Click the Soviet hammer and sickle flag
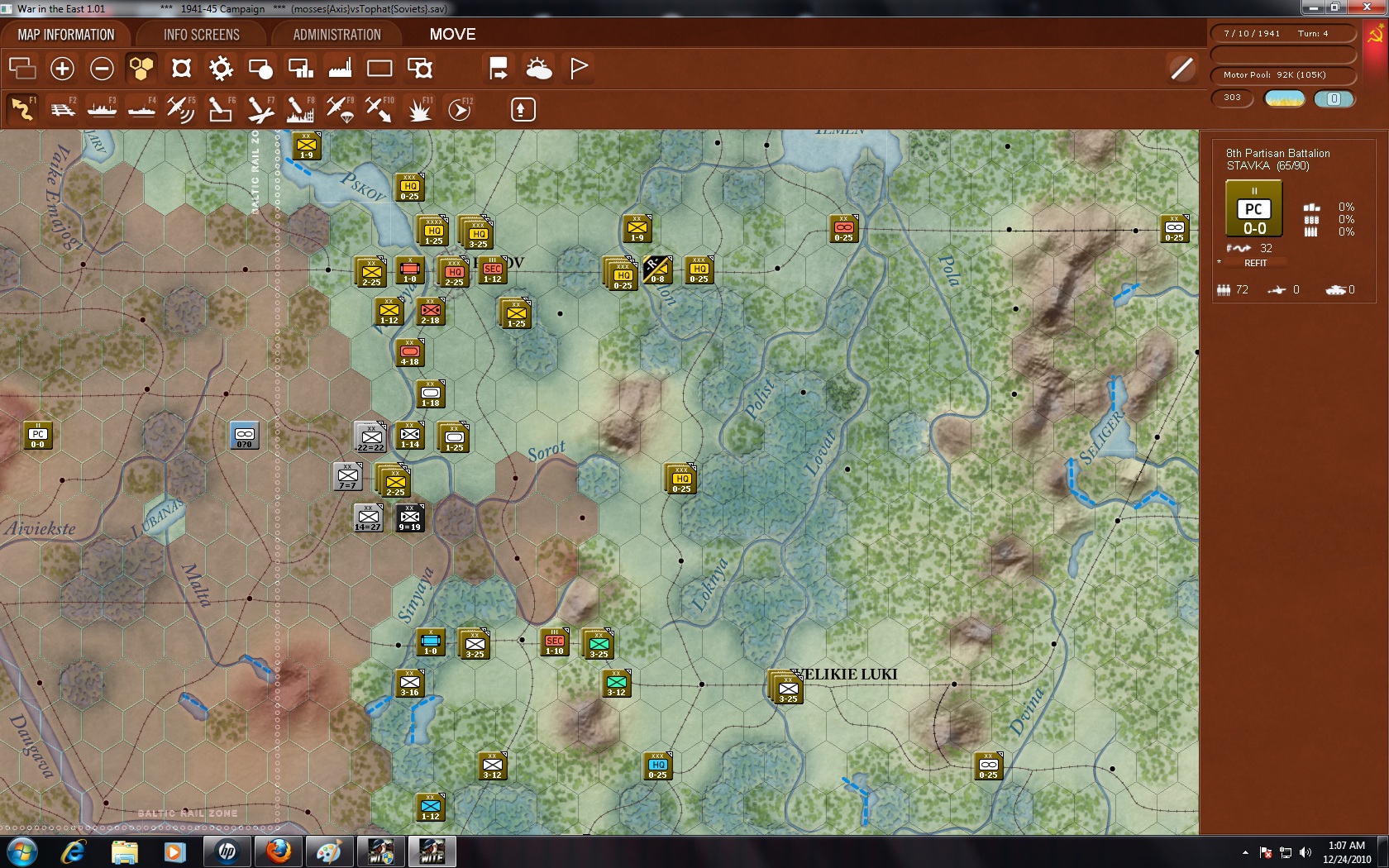 tap(1376, 36)
